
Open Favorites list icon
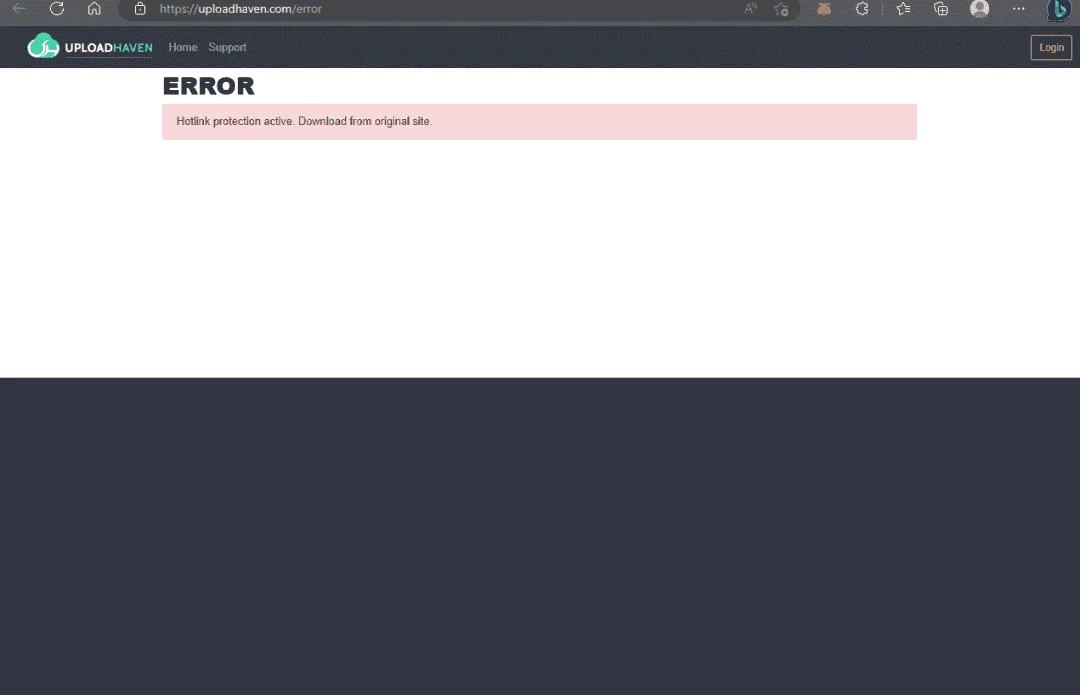tap(903, 9)
